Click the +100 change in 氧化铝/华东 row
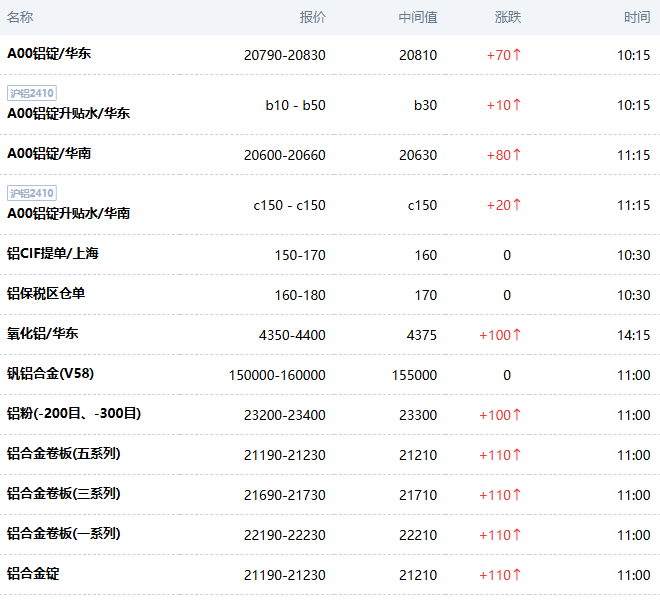Screen dimensions: 660x604 500,335
